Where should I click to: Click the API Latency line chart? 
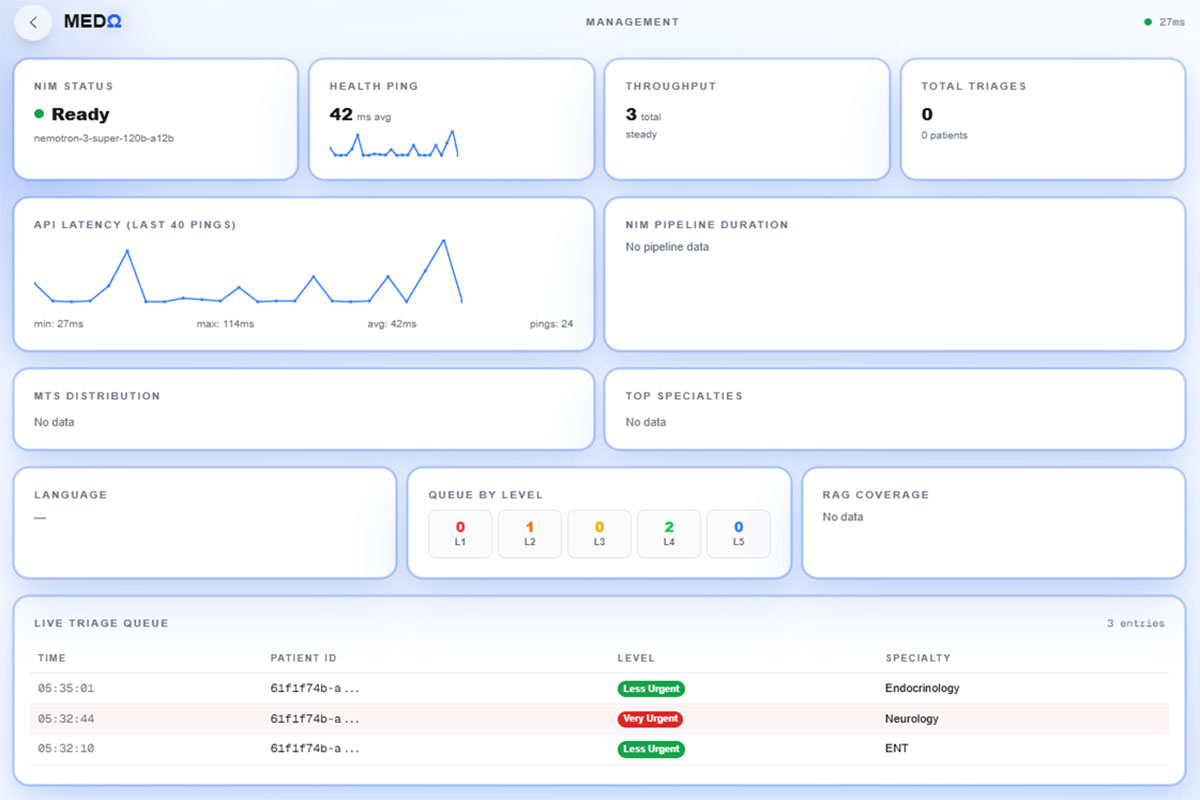[x=248, y=271]
